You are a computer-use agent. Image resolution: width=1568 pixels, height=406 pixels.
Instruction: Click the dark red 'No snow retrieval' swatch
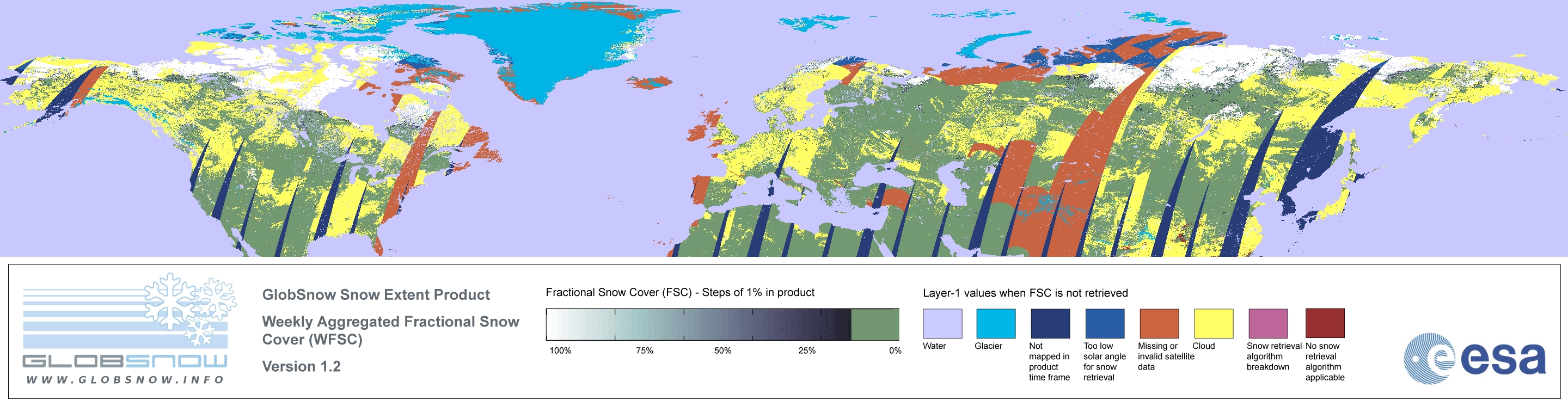pyautogui.click(x=1325, y=323)
